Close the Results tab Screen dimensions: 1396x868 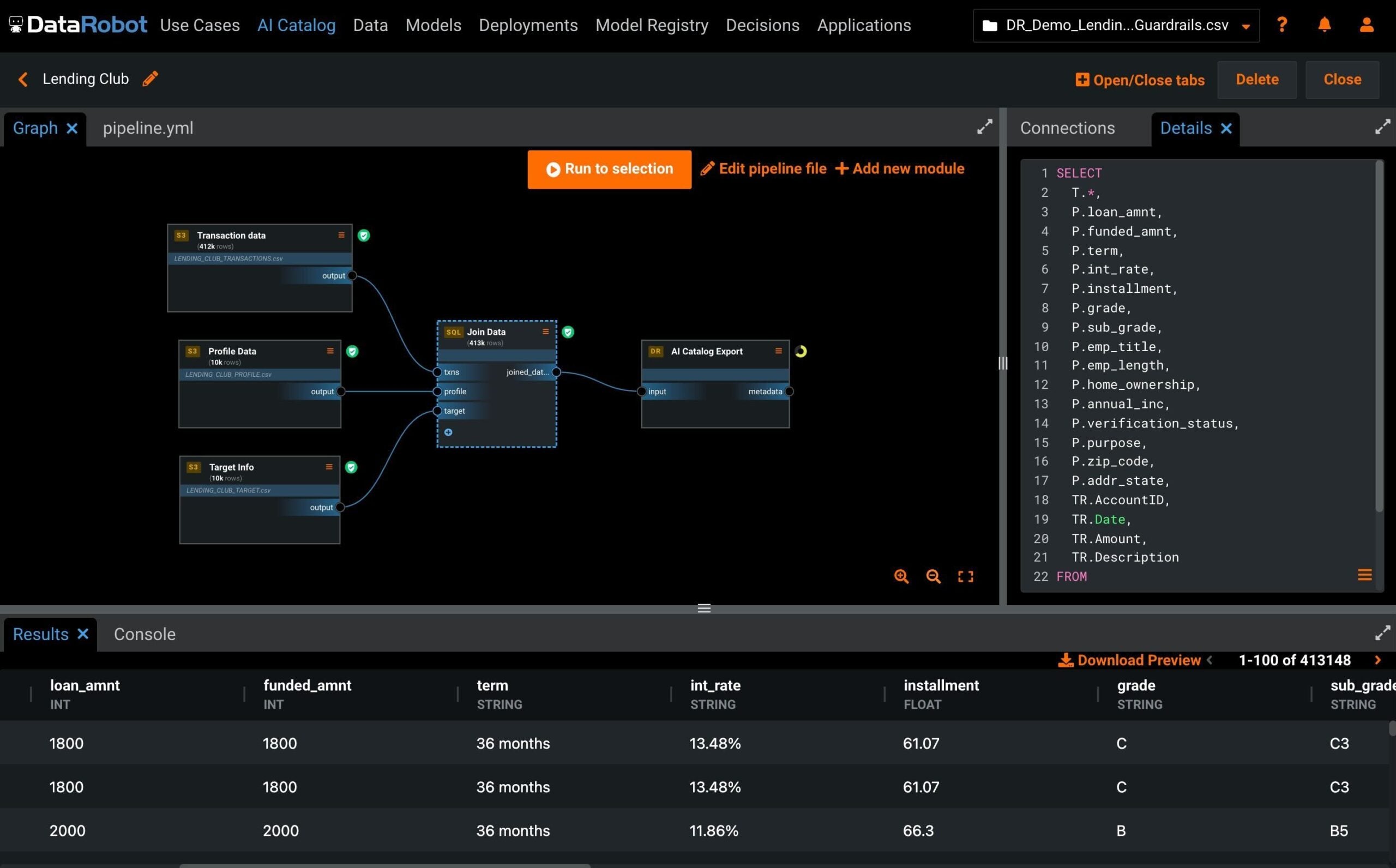83,633
